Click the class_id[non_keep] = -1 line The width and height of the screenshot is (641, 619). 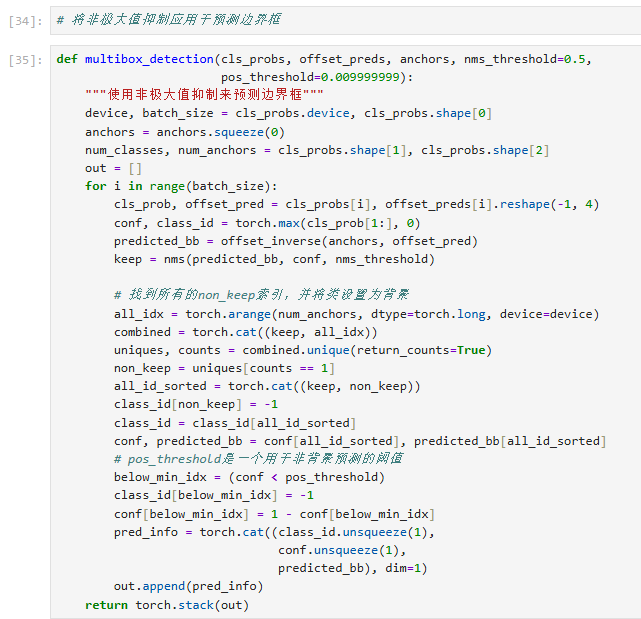tap(196, 404)
